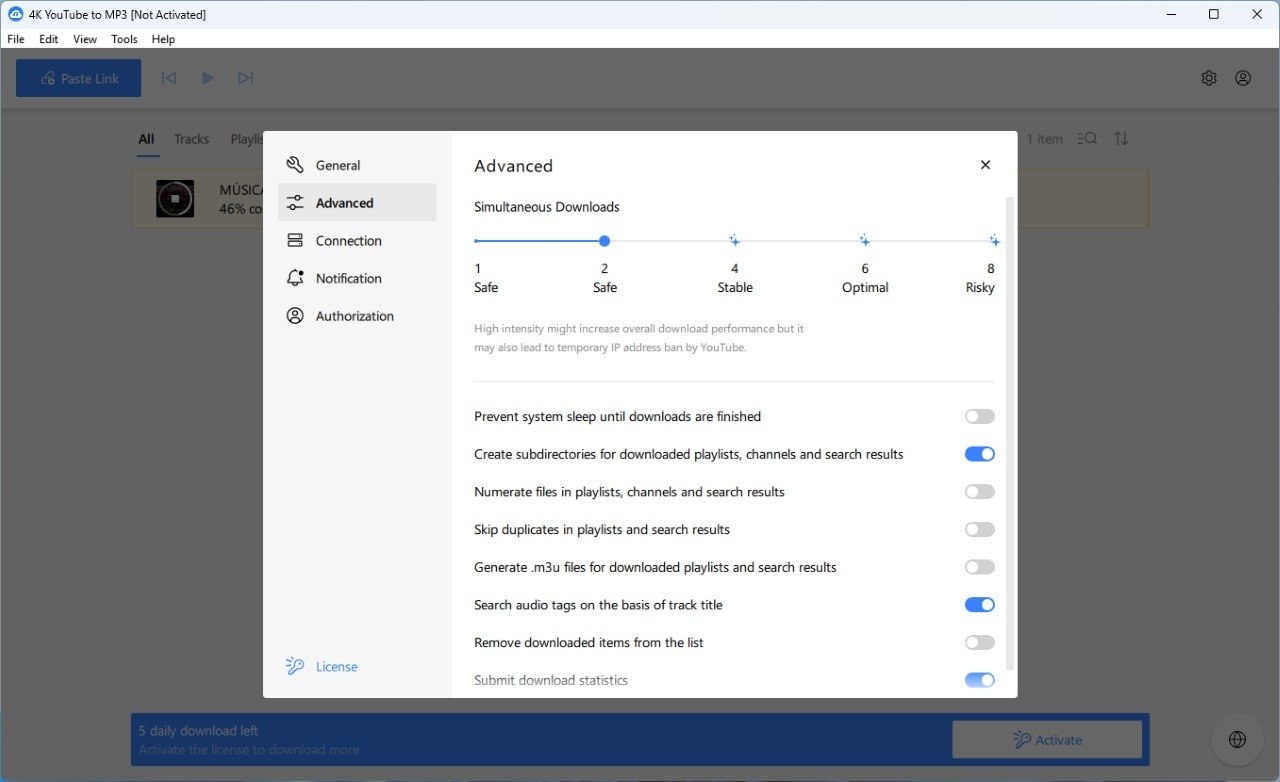Click the Paste Link button
The width and height of the screenshot is (1280, 782).
coord(79,78)
